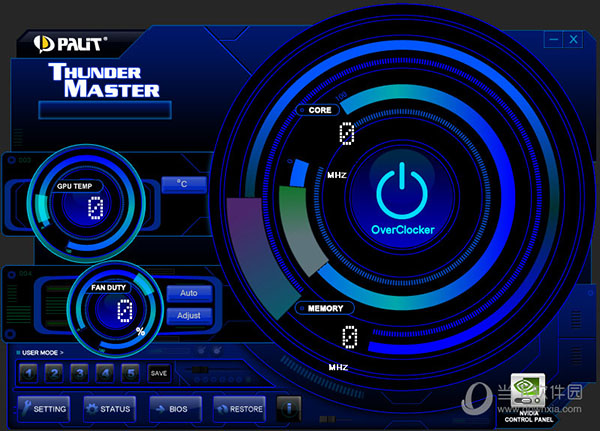The image size is (600, 431).
Task: Open the Status gear button
Action: point(108,408)
